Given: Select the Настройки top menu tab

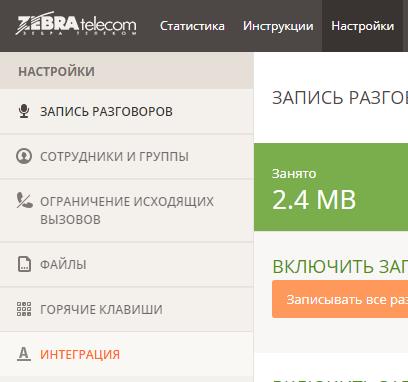Looking at the screenshot, I should pyautogui.click(x=362, y=26).
